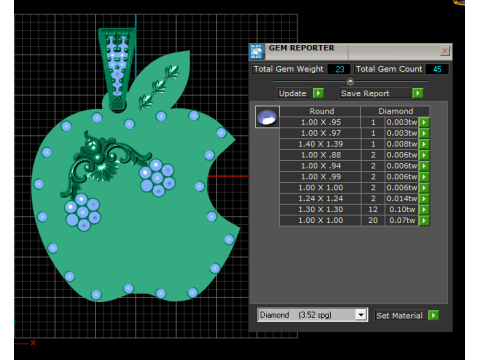Image resolution: width=480 pixels, height=360 pixels.
Task: Click green arrow in the 1.00 X .94 row
Action: pos(424,166)
